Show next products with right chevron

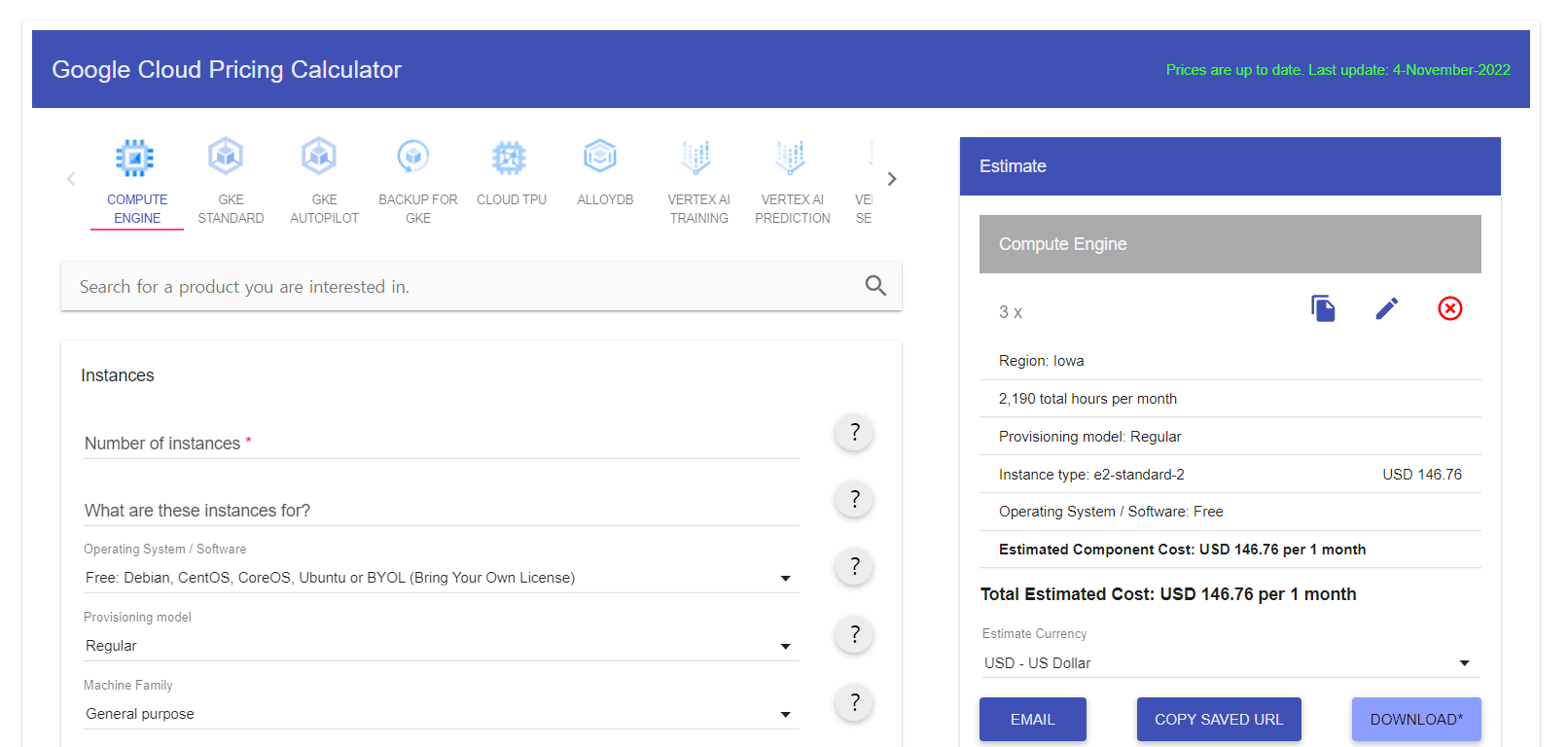pos(892,179)
